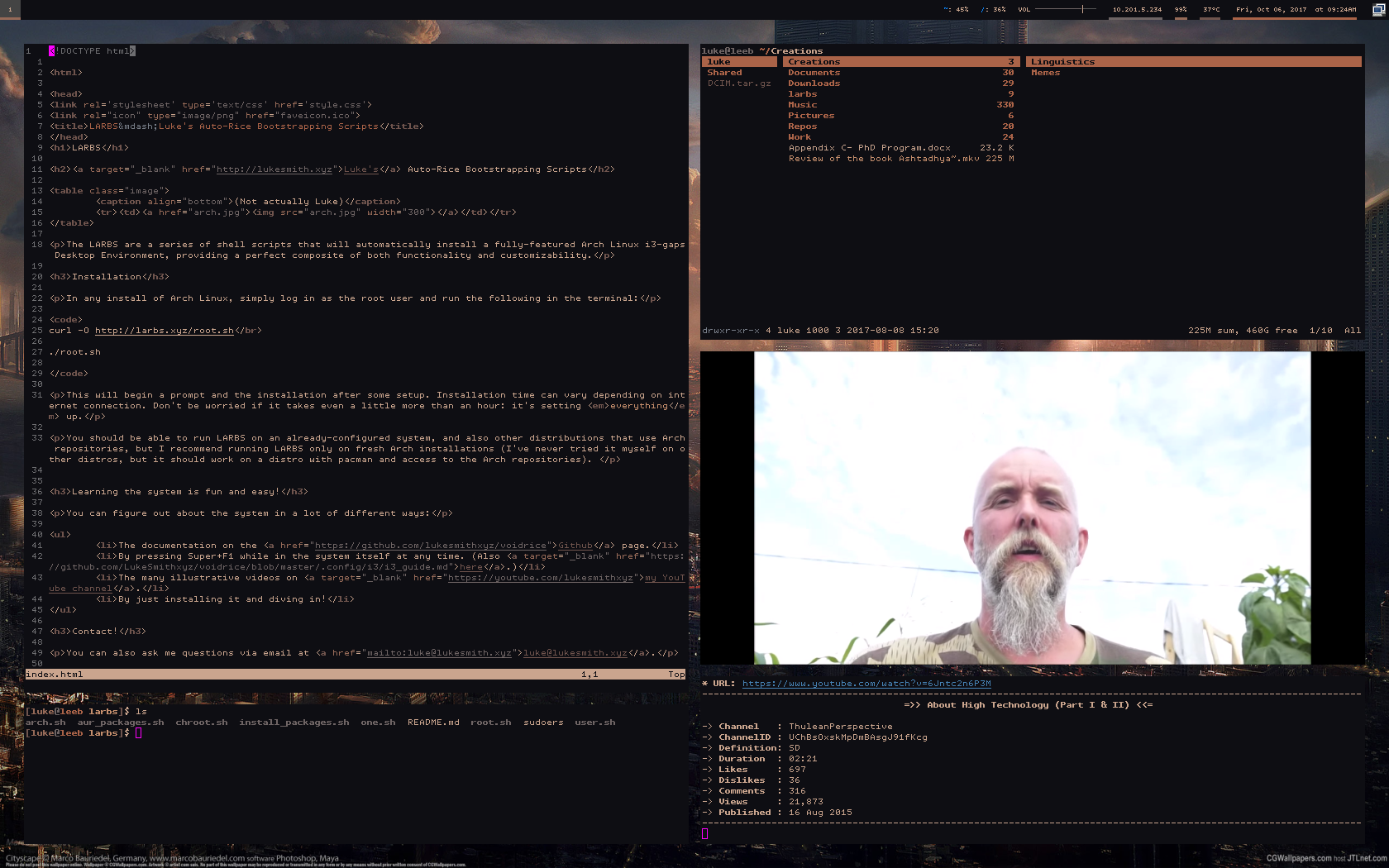Select Appendix C- PhD Program.docx file
The height and width of the screenshot is (868, 1389).
pos(869,148)
